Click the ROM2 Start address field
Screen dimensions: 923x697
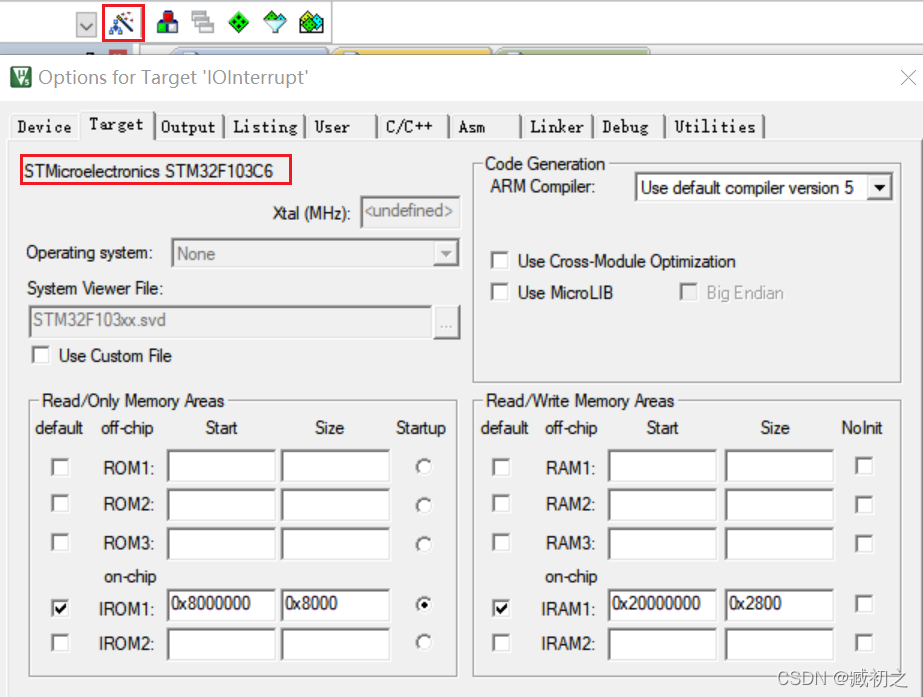(x=221, y=505)
